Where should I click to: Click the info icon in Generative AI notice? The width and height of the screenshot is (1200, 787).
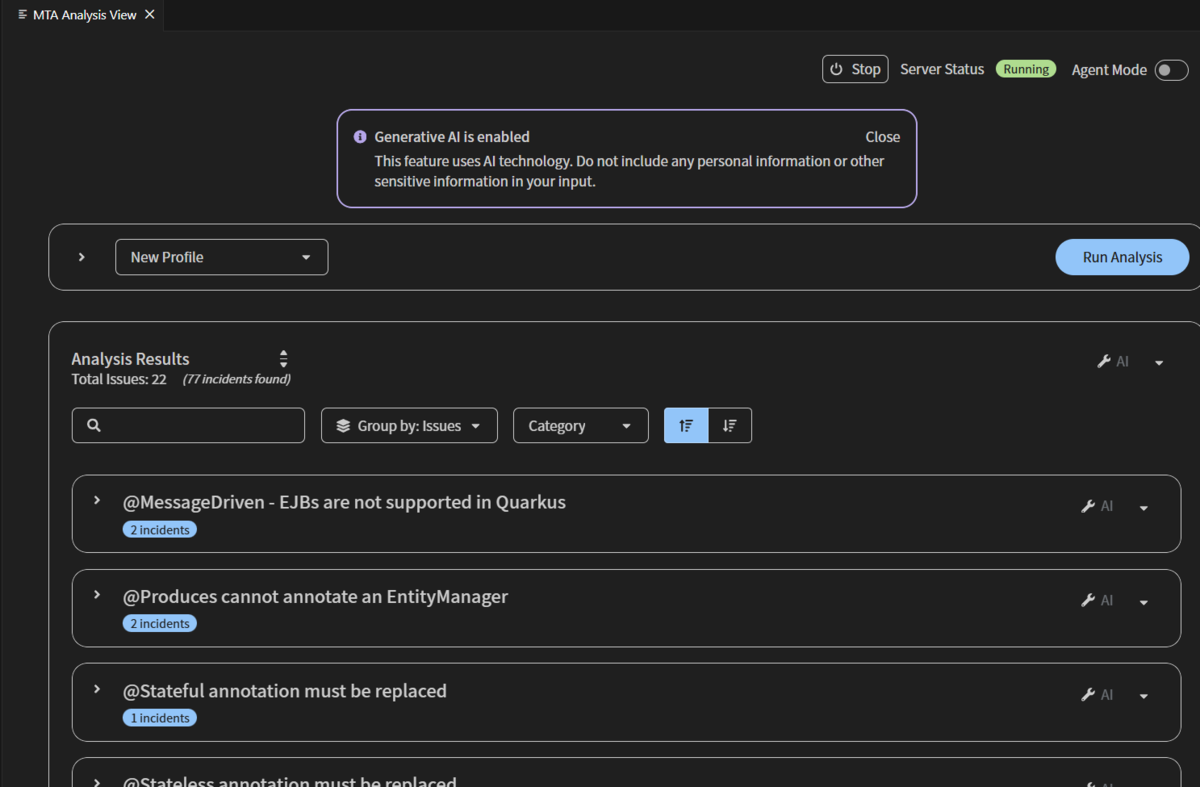(x=360, y=137)
